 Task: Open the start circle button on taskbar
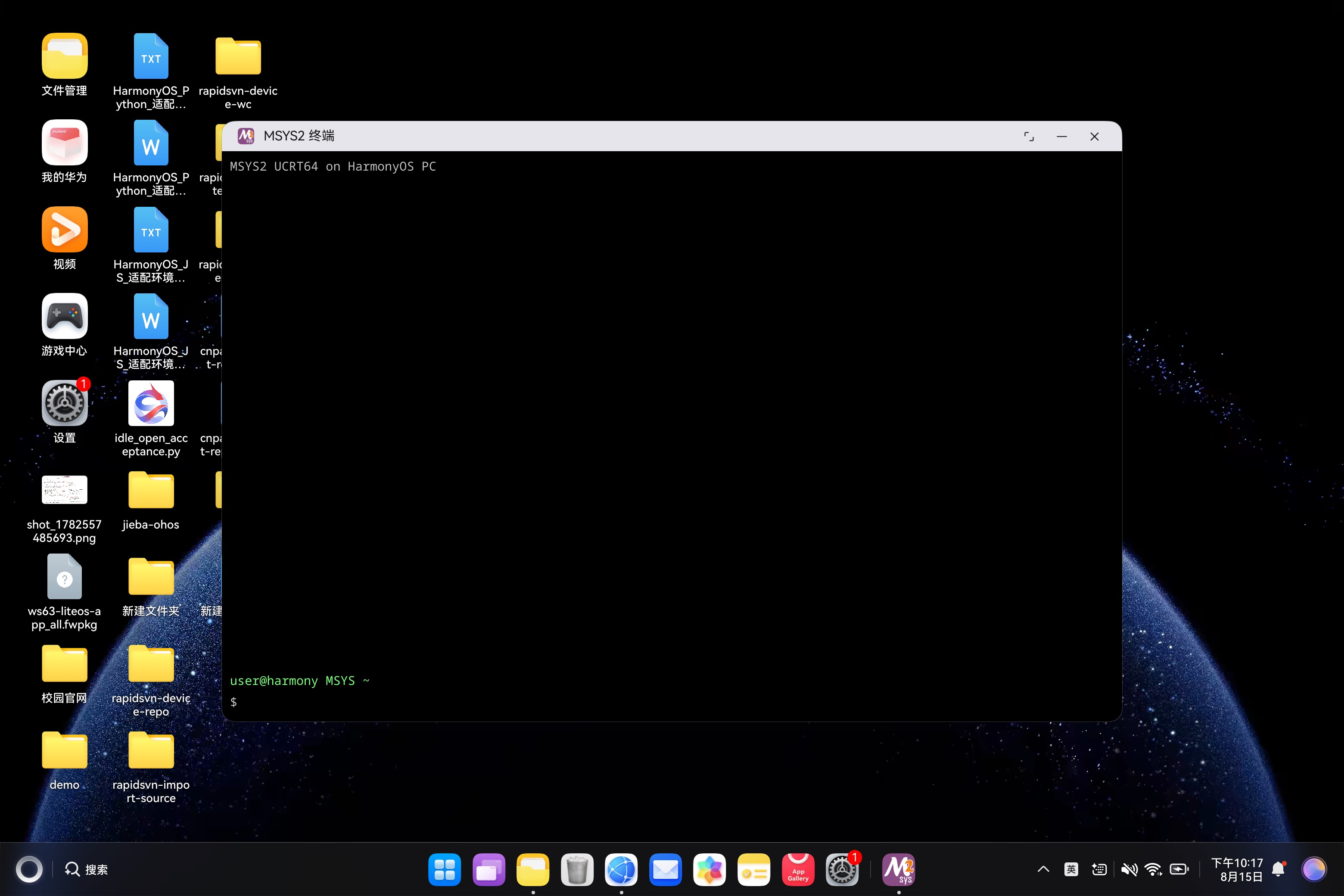[28, 870]
